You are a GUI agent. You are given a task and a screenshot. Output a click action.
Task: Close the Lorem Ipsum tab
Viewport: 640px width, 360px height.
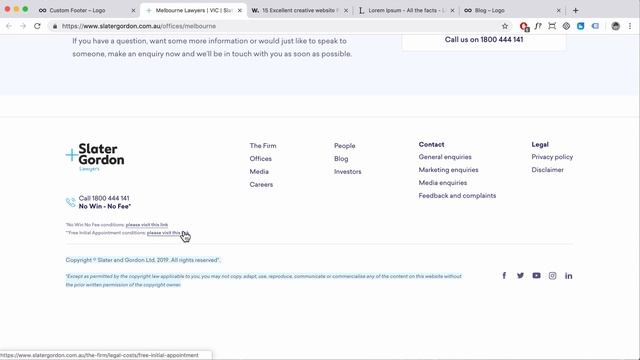[x=452, y=11]
